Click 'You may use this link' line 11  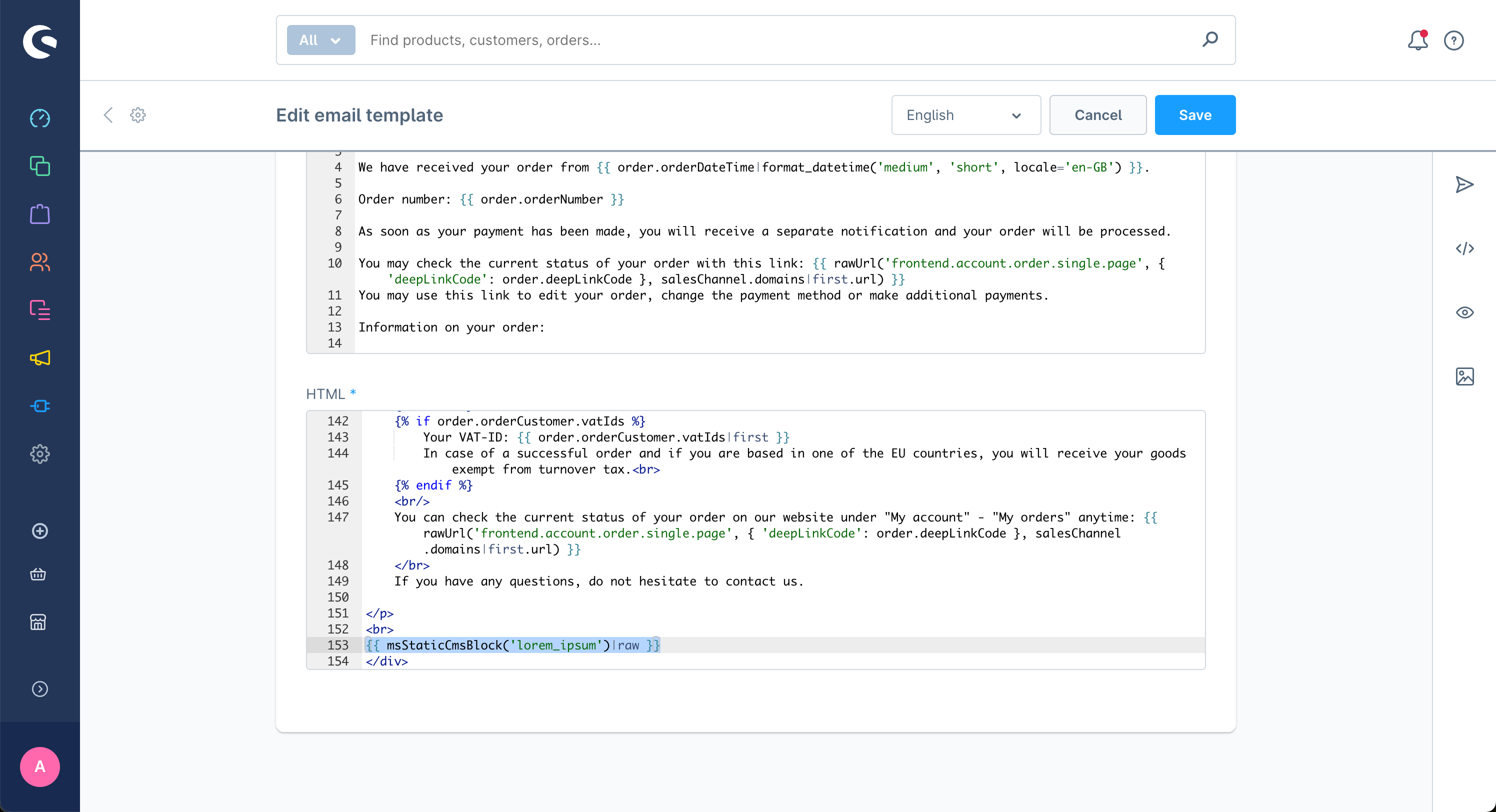703,295
